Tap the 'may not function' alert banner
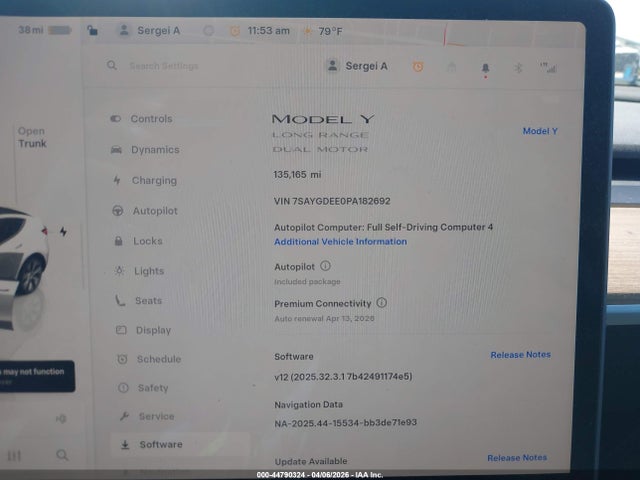 point(37,376)
